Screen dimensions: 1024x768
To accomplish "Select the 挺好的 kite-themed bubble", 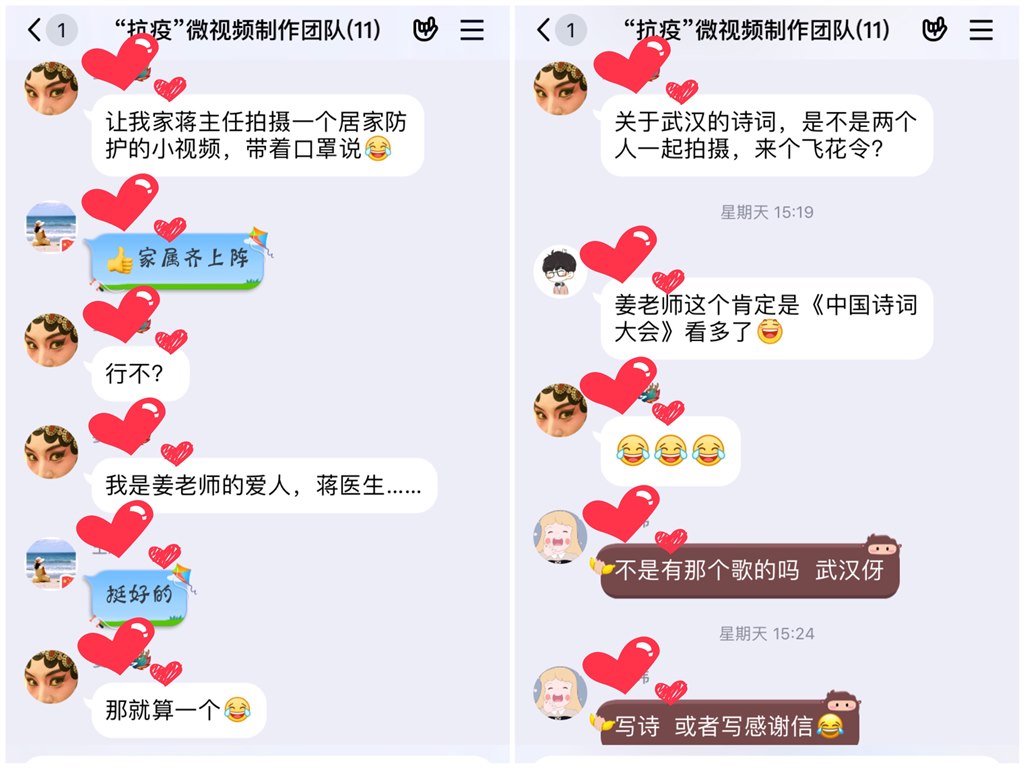I will point(139,596).
